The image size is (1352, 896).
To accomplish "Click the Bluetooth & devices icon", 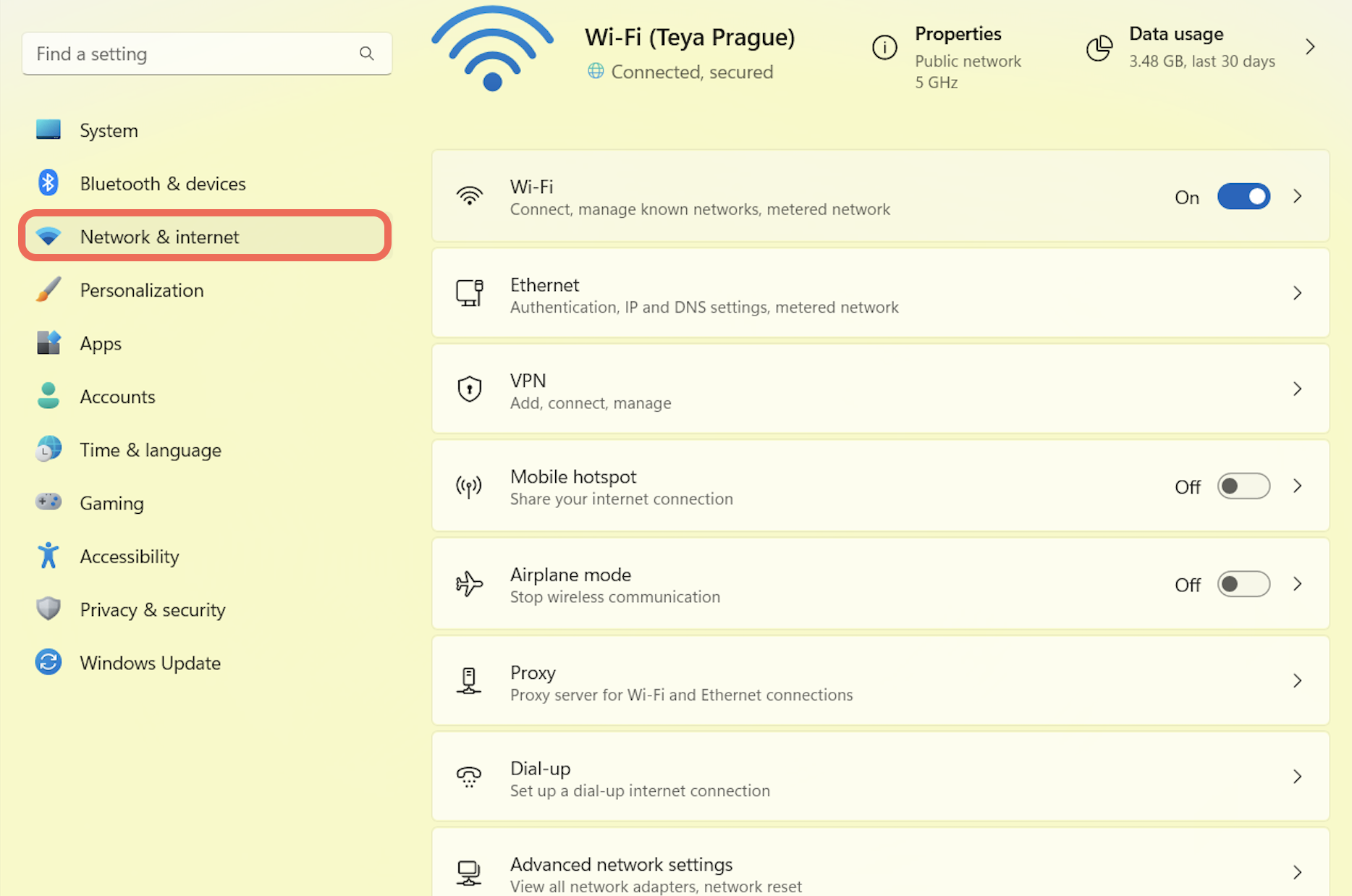I will [48, 183].
